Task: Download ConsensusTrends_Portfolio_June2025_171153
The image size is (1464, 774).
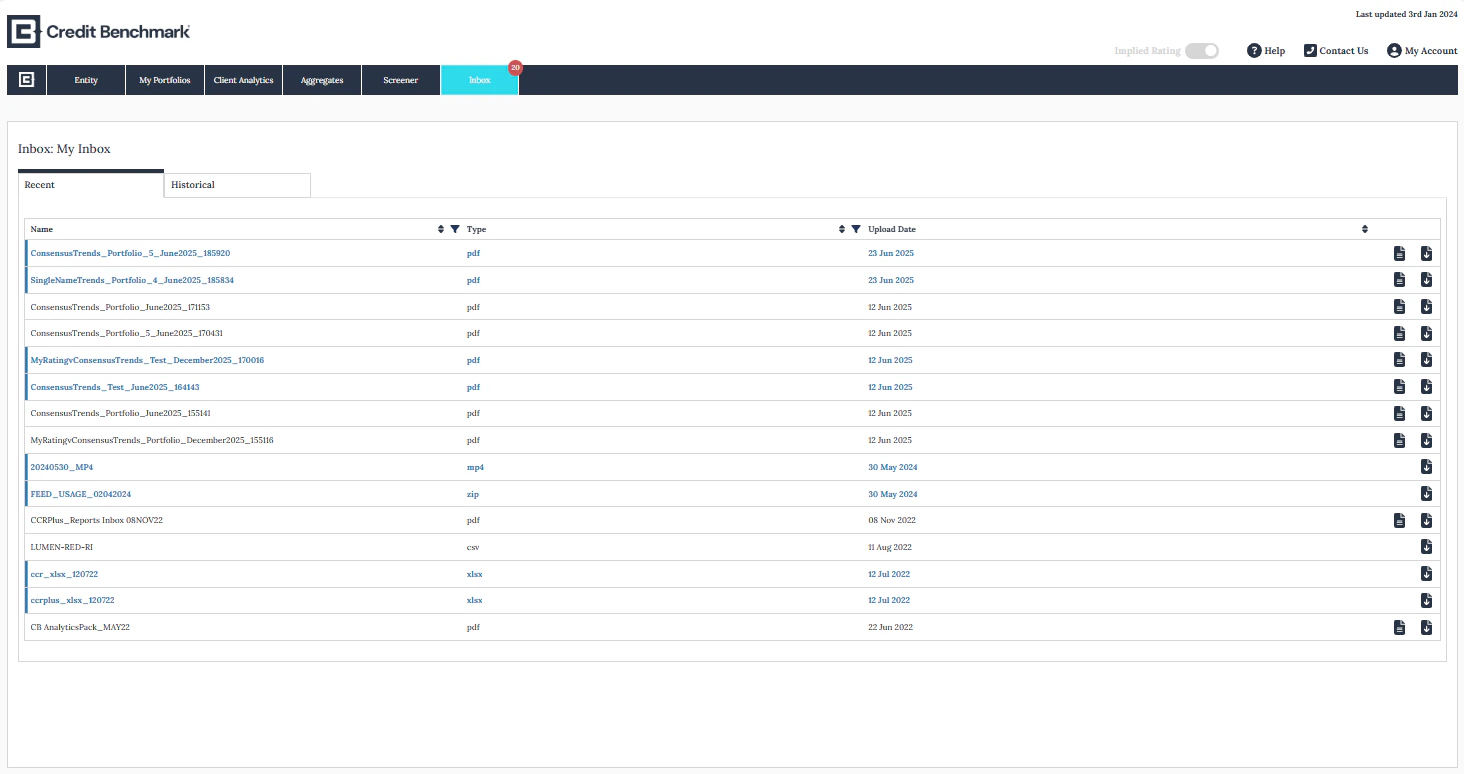Action: pyautogui.click(x=1427, y=307)
